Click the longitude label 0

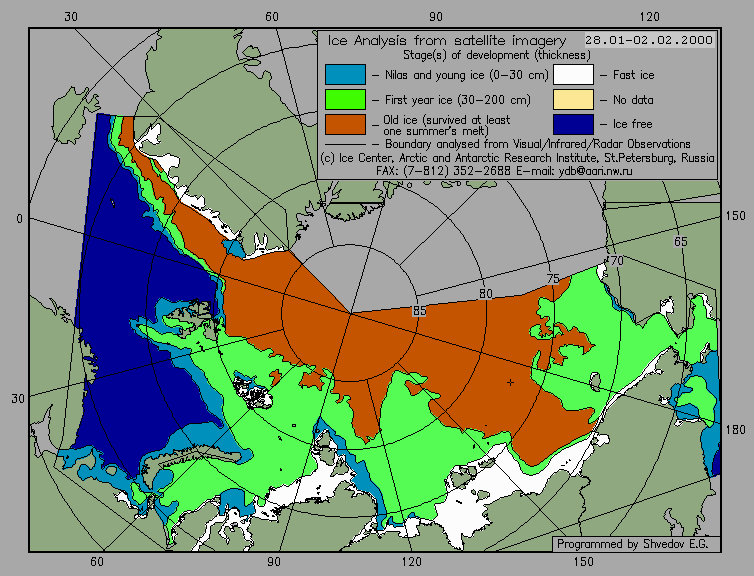click(19, 219)
